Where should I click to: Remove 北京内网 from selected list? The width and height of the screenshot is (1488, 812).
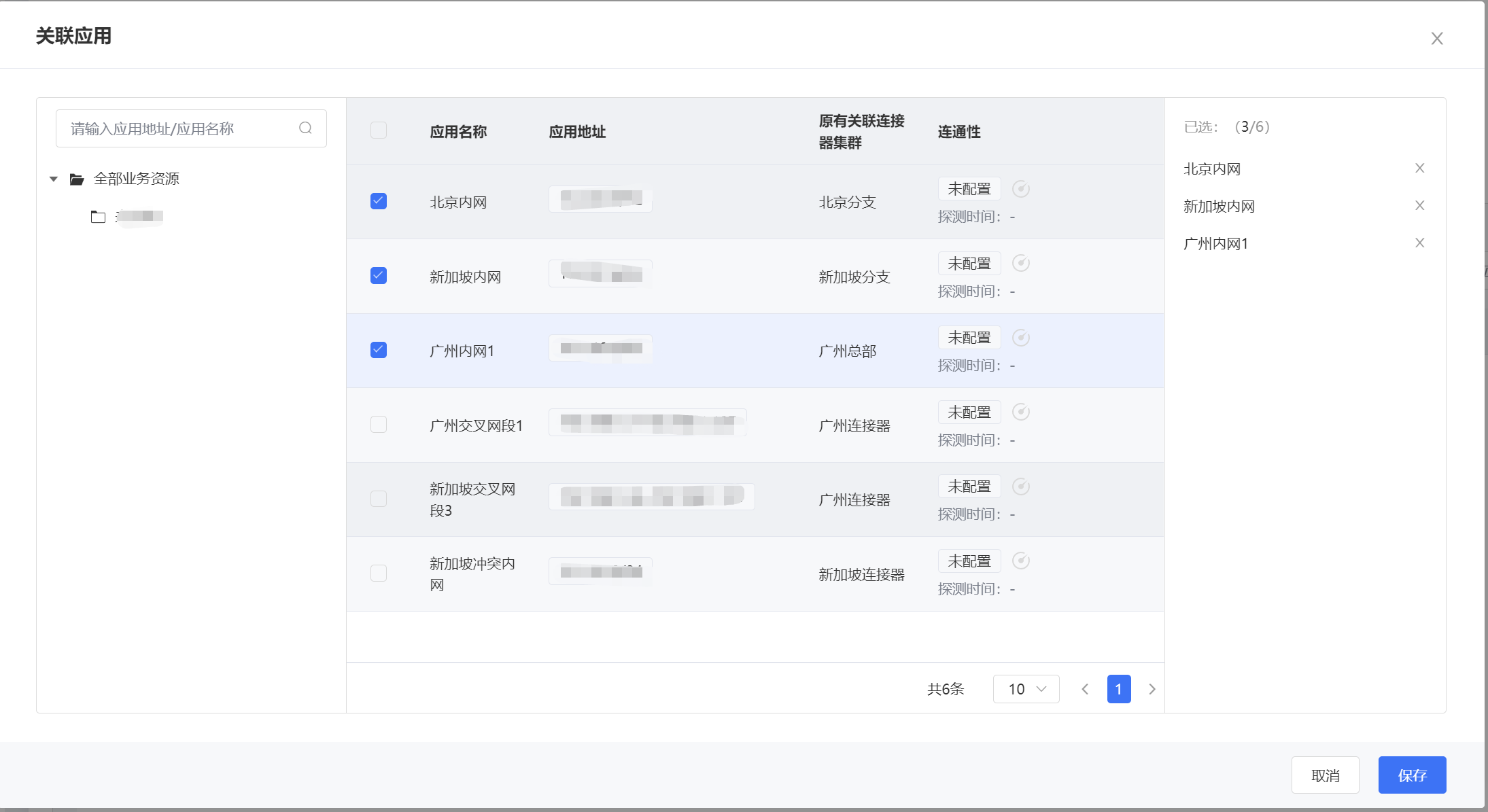pyautogui.click(x=1419, y=168)
